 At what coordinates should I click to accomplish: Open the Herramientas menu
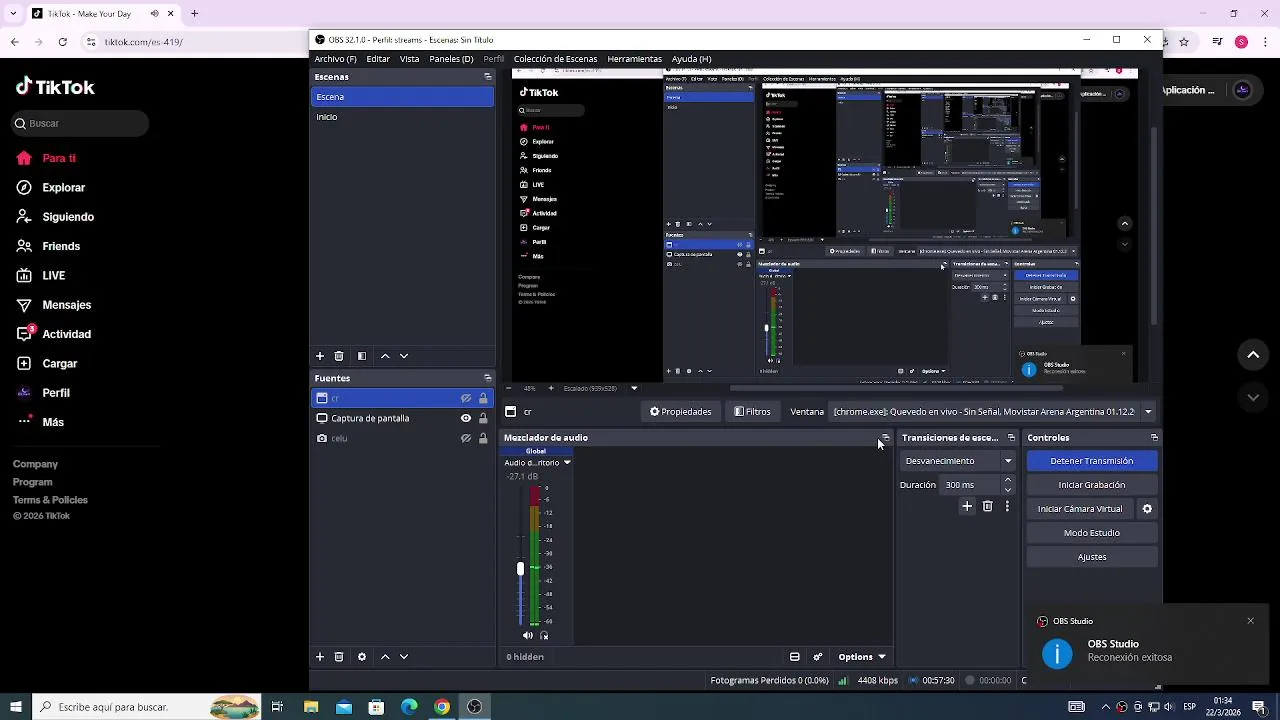635,59
